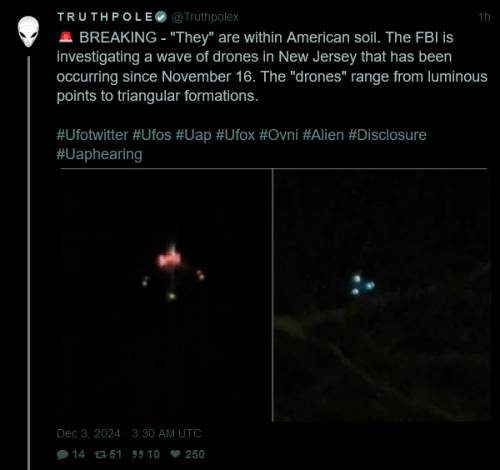Click the reply speech bubble icon

[62, 454]
